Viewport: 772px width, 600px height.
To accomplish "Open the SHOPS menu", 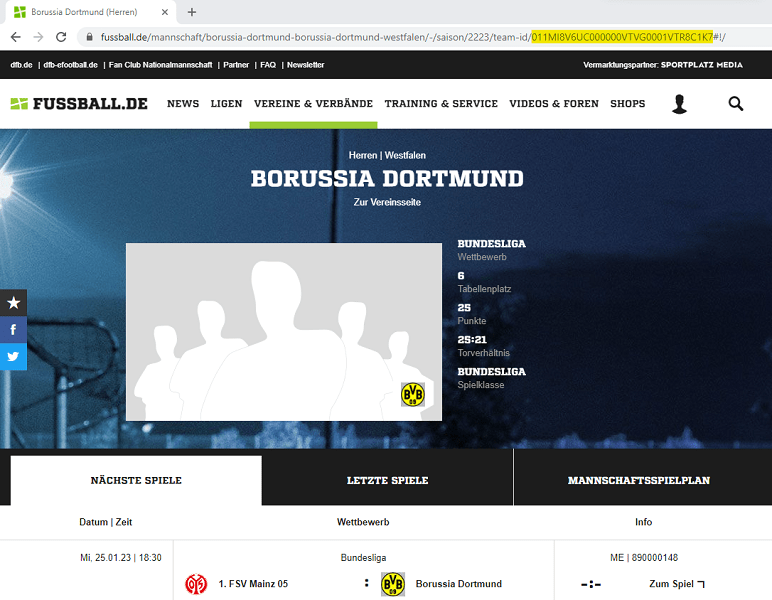I will click(628, 103).
